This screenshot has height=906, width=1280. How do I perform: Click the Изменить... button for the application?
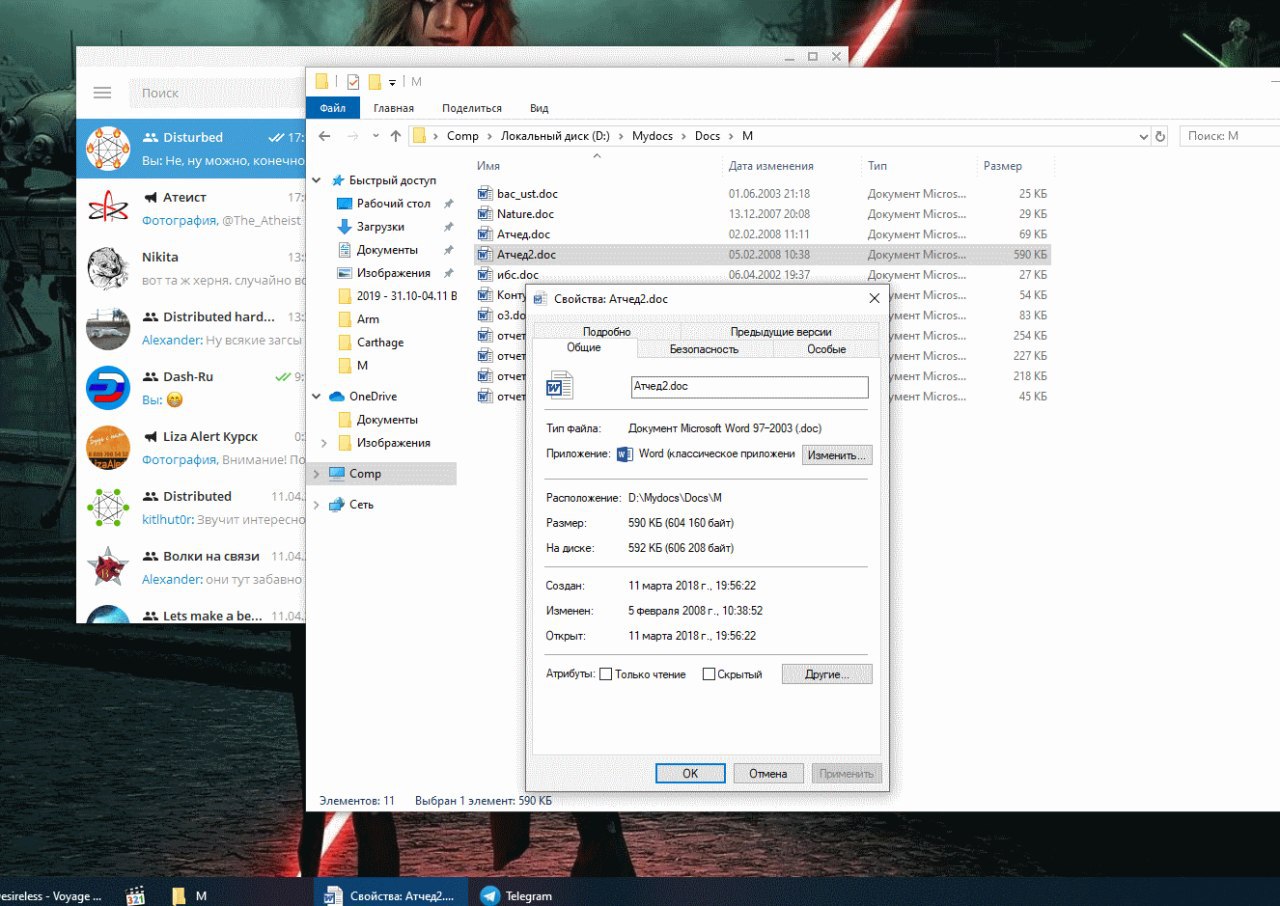tap(837, 455)
